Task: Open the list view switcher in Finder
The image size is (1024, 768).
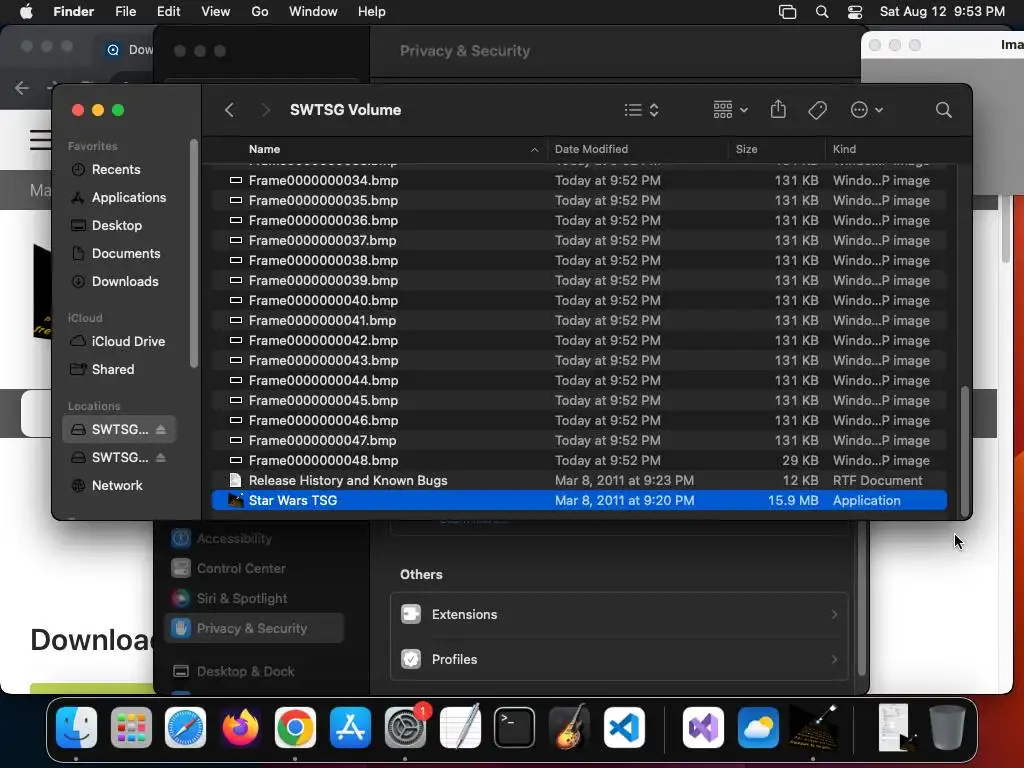Action: [x=641, y=110]
